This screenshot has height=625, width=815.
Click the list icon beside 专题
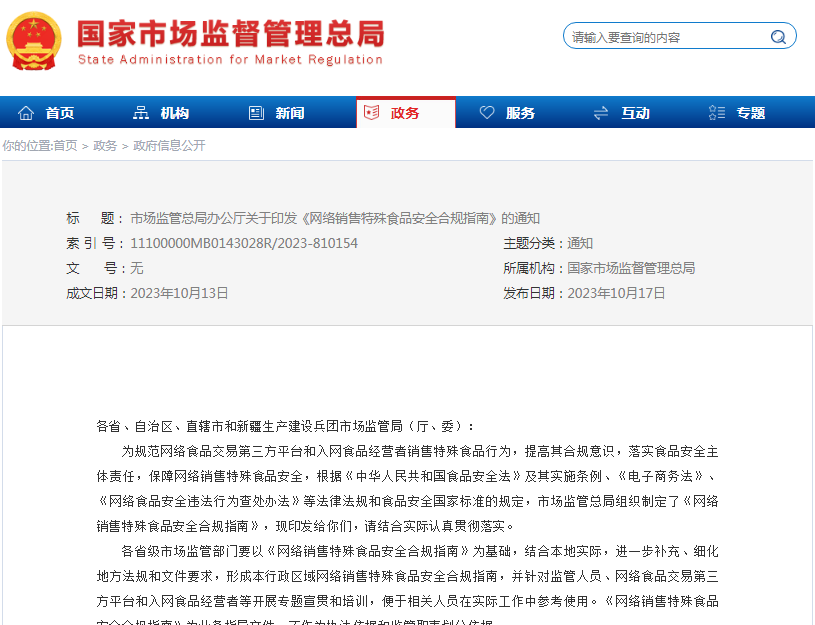714,112
